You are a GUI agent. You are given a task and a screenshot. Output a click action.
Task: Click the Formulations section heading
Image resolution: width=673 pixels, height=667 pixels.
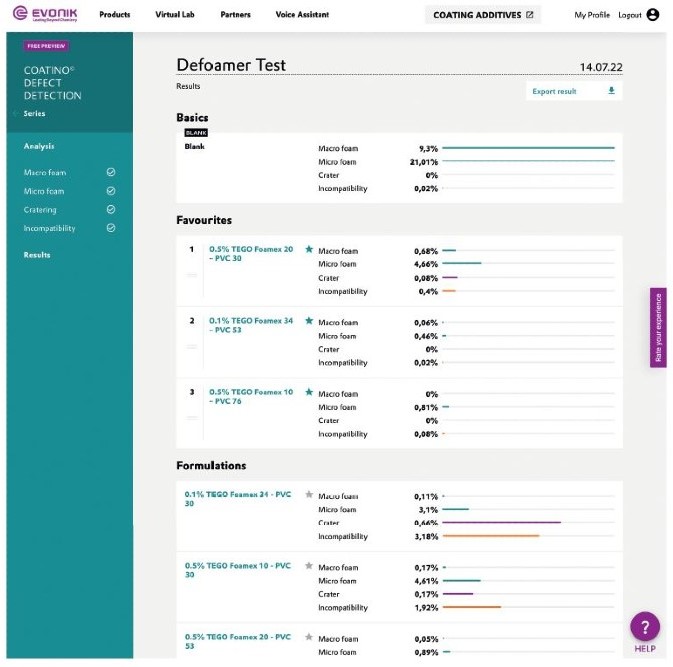tap(211, 466)
